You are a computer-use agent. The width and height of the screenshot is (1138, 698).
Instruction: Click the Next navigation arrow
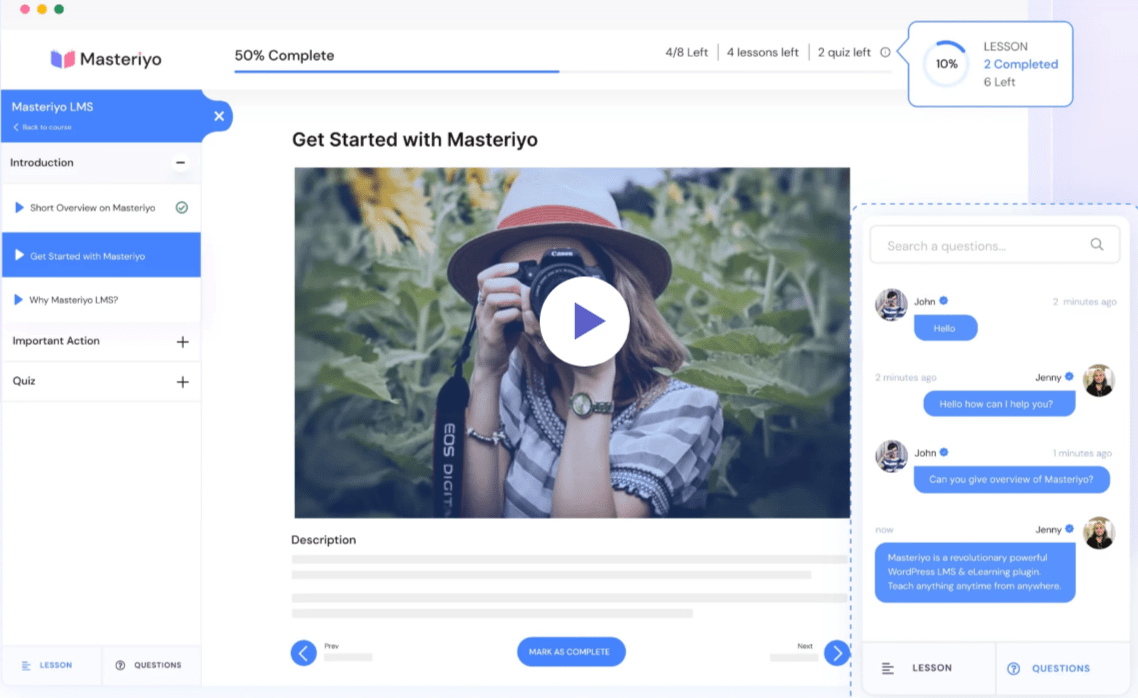838,652
